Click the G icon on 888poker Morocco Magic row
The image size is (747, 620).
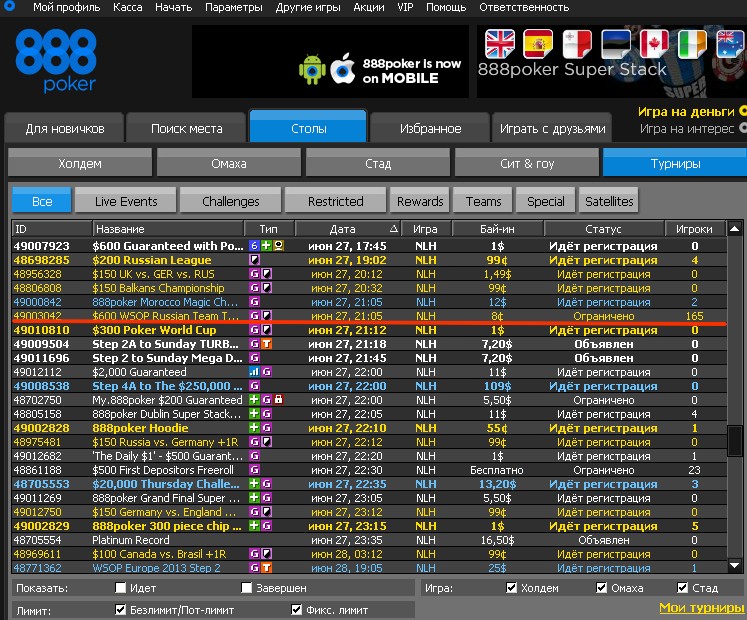click(x=254, y=302)
